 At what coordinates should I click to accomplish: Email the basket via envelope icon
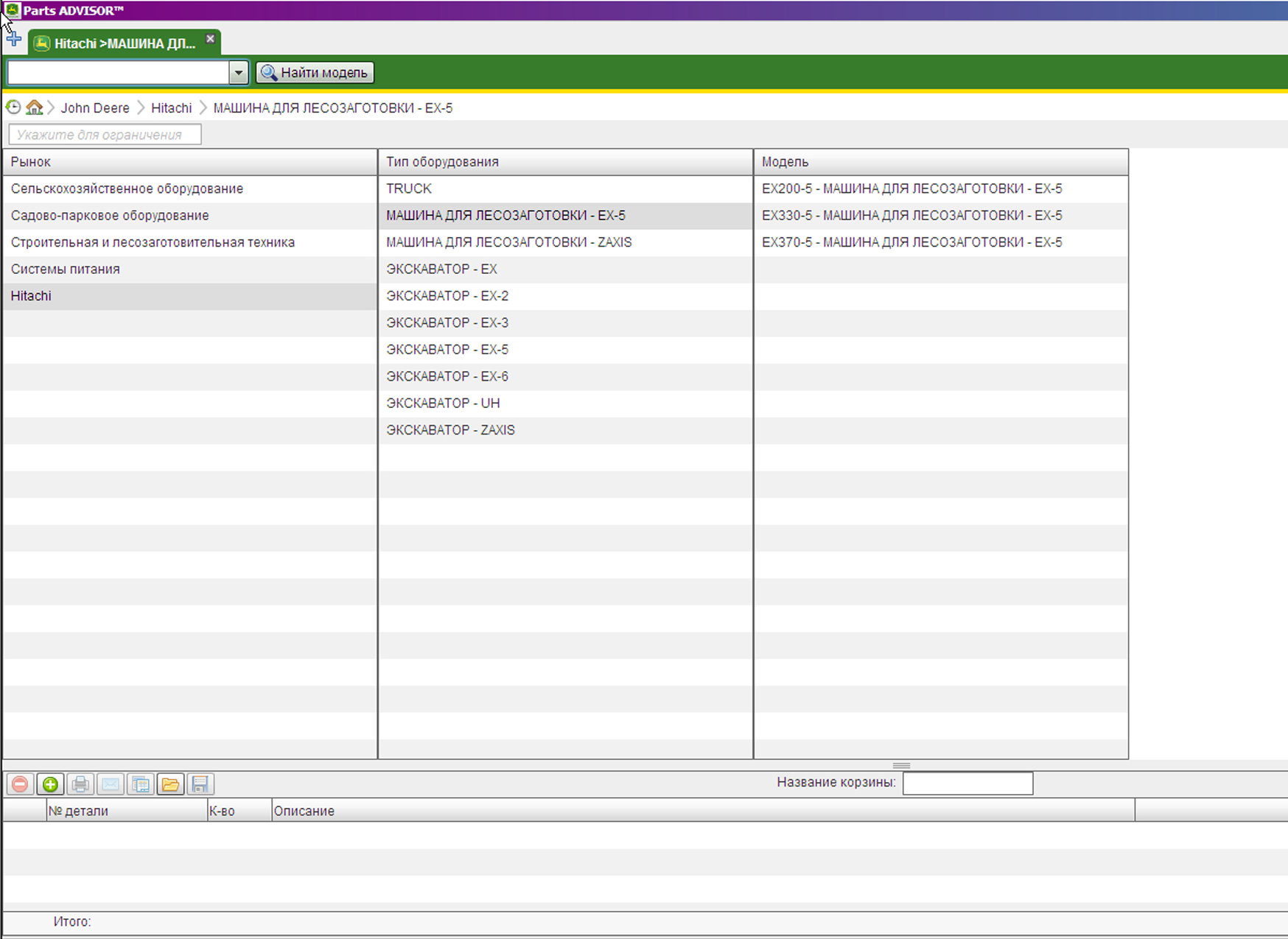[x=111, y=784]
